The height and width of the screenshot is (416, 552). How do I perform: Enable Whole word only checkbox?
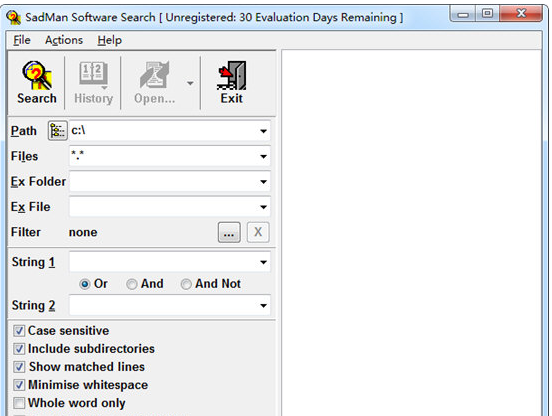(19, 403)
